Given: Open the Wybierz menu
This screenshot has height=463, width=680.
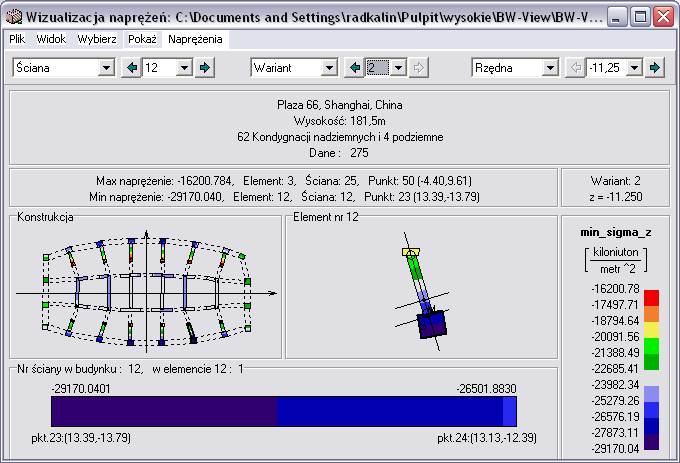Looking at the screenshot, I should pyautogui.click(x=97, y=39).
